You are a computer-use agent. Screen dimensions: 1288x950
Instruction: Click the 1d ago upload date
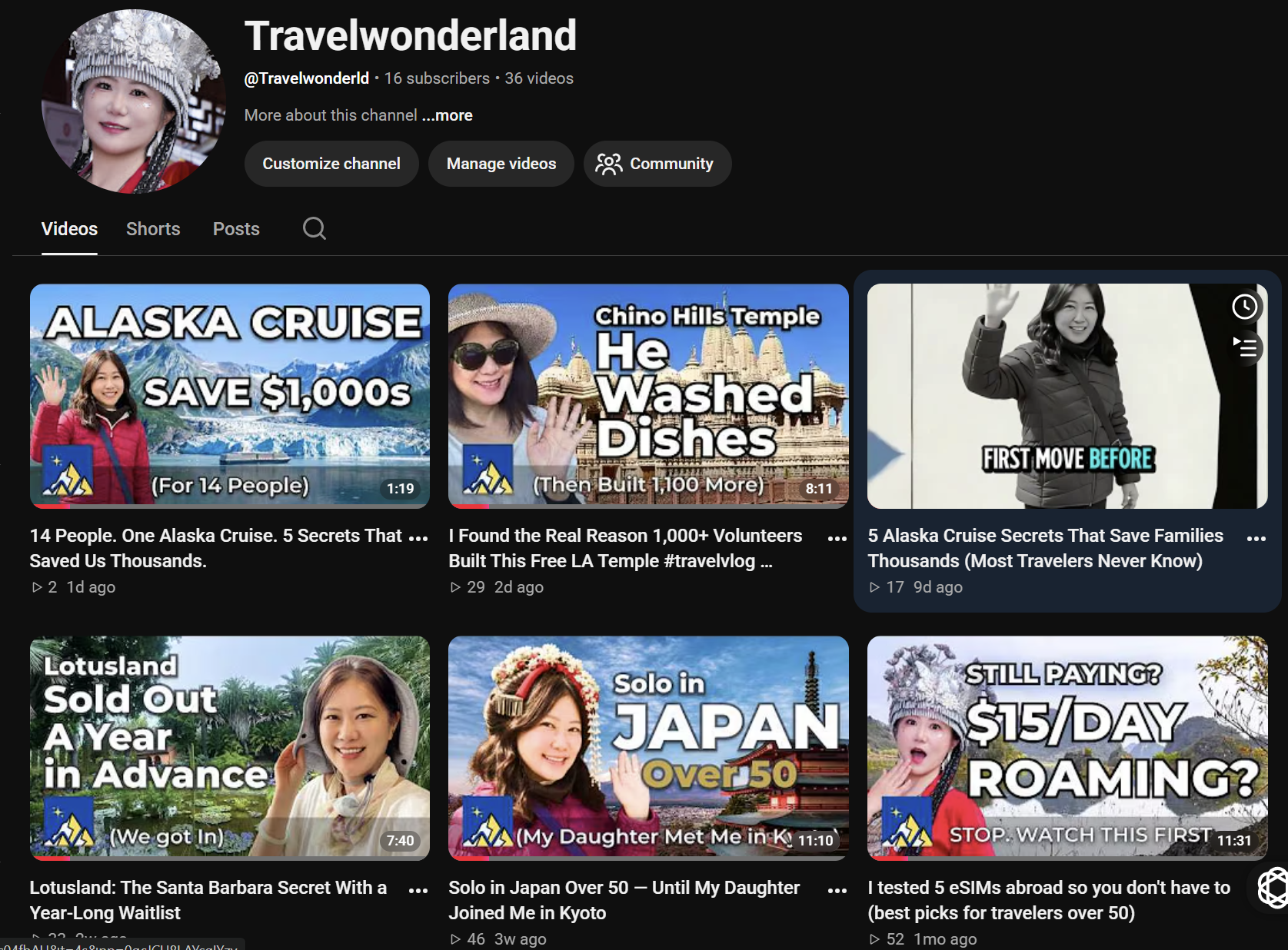tap(91, 587)
